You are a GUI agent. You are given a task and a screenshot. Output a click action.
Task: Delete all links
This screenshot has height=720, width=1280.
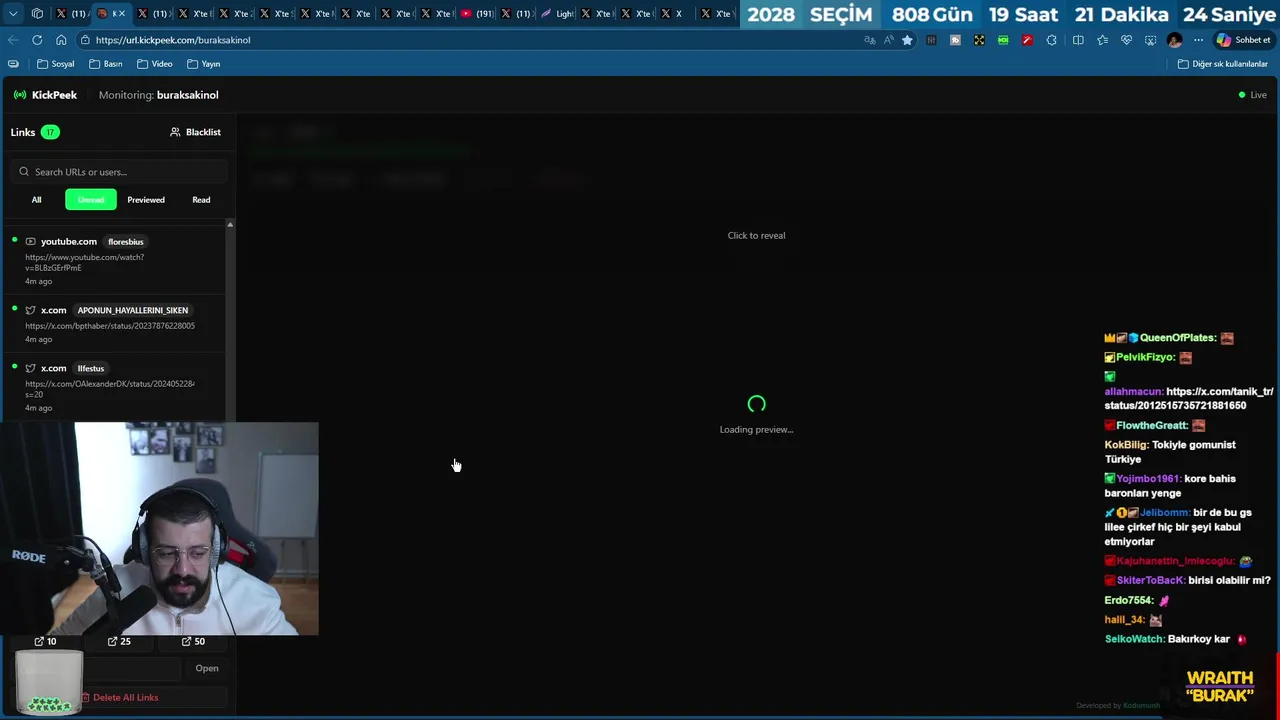tap(120, 697)
